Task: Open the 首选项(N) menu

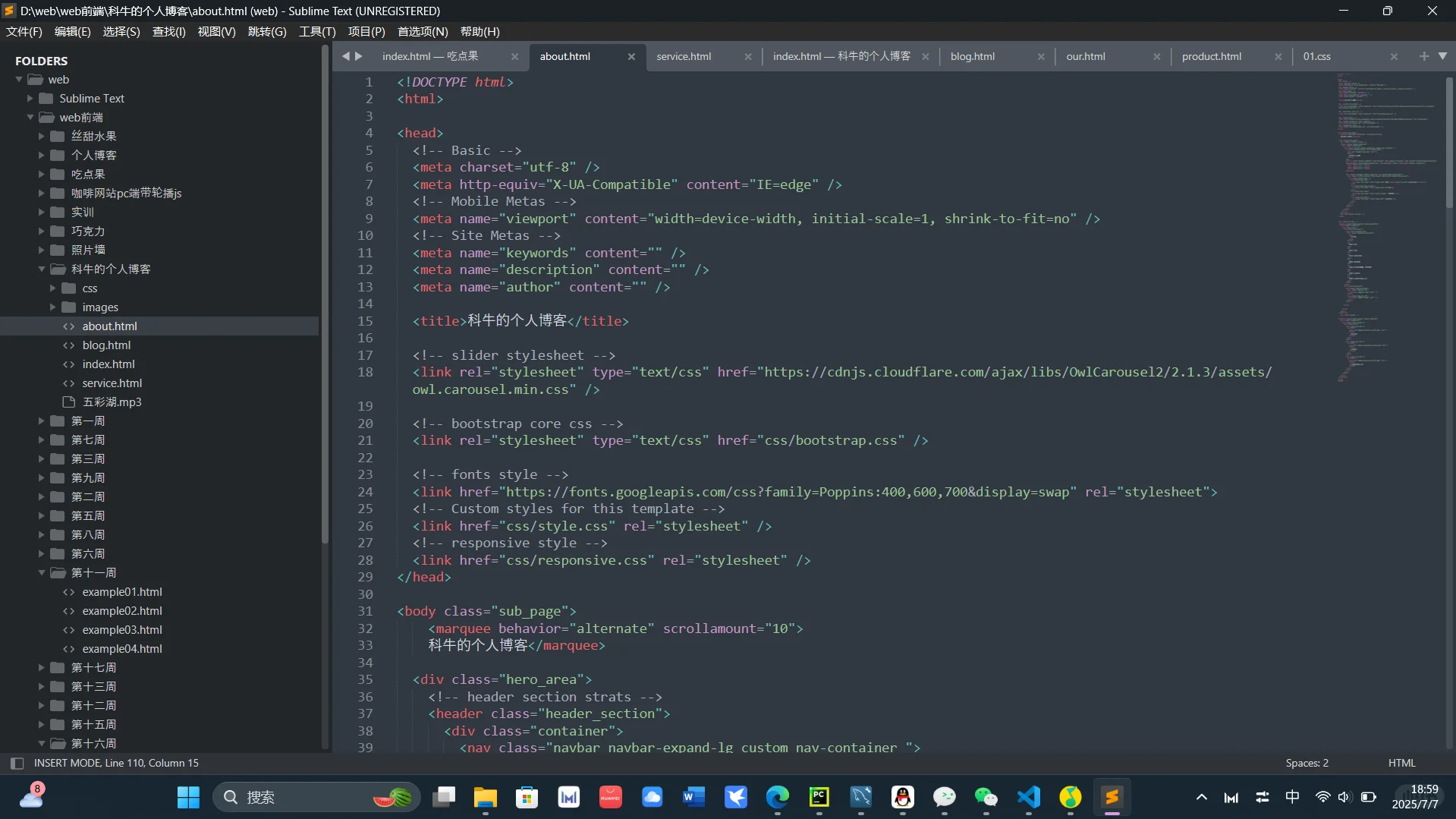Action: (x=423, y=32)
